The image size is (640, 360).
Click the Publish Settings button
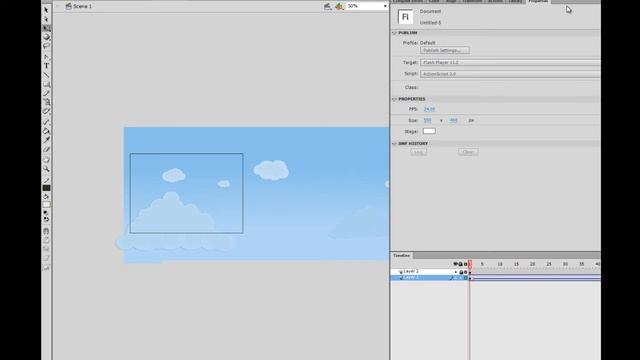444,50
